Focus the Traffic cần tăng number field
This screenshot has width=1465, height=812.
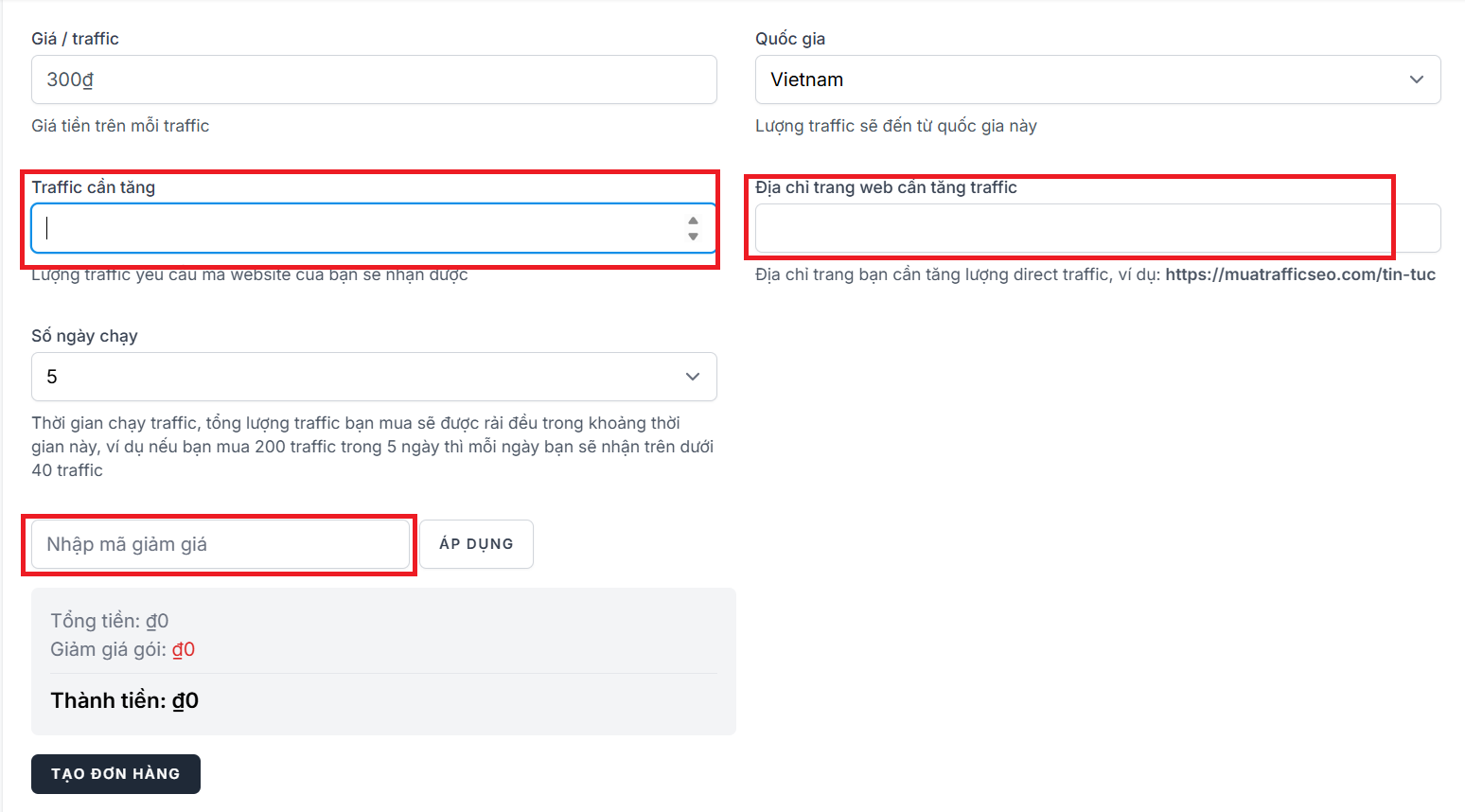point(374,228)
